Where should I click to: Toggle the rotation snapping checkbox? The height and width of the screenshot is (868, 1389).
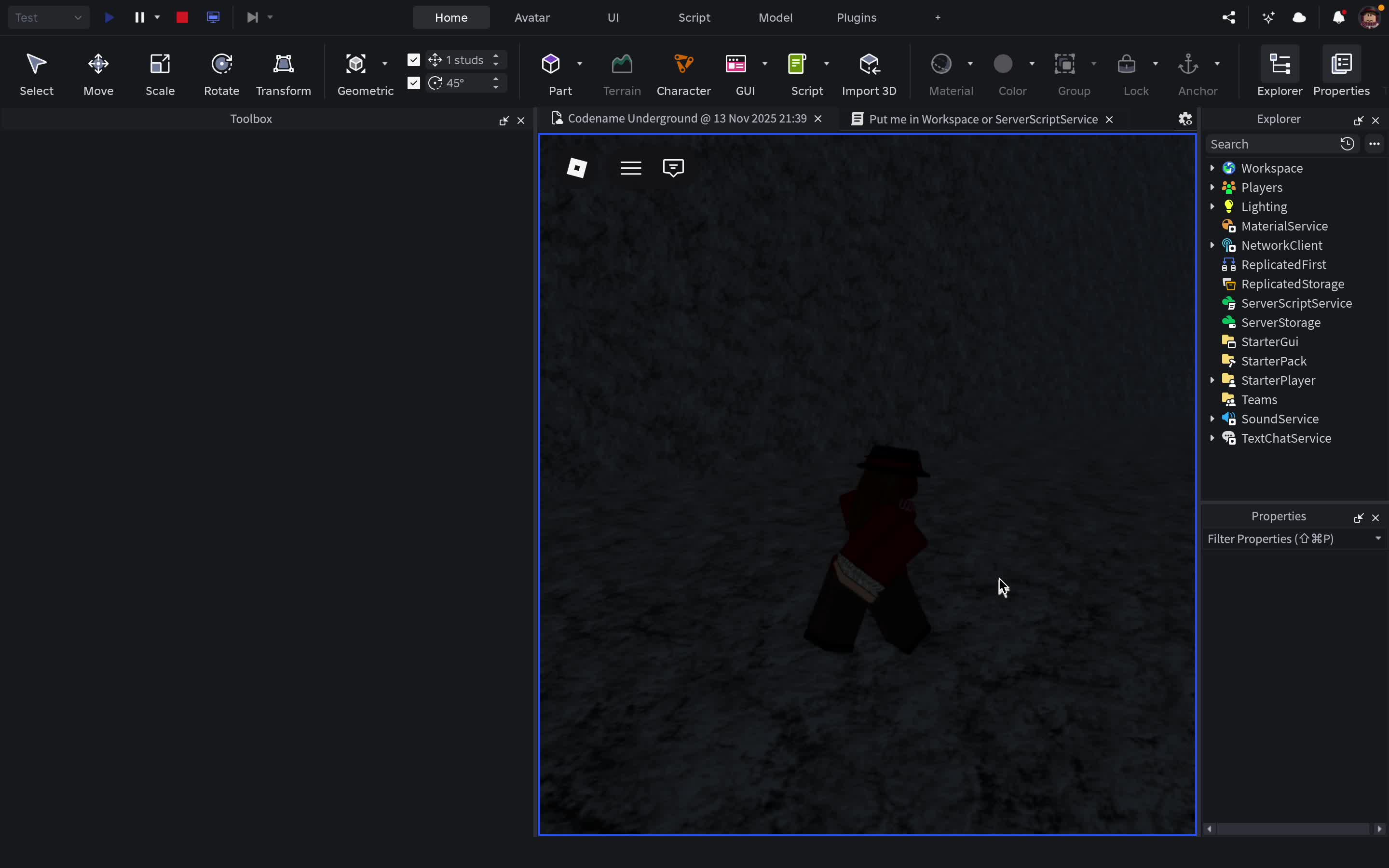coord(413,82)
